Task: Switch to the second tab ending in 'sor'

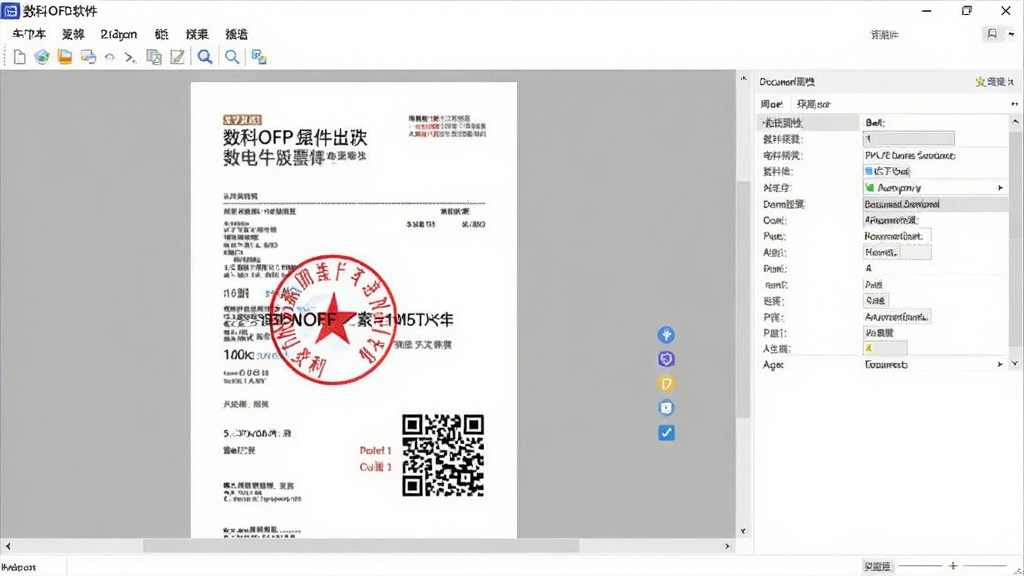Action: pos(814,104)
